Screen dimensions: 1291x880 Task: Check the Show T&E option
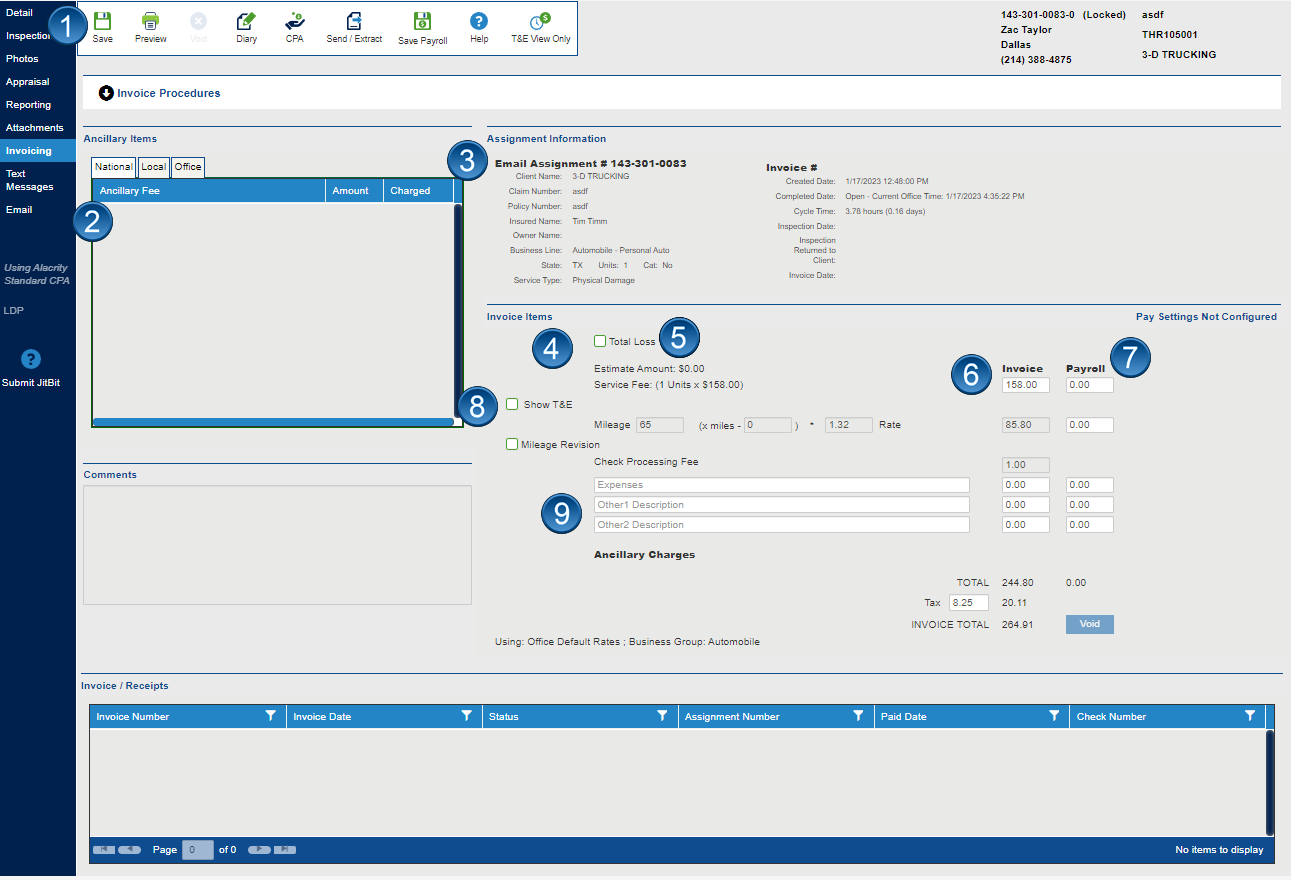click(x=513, y=404)
